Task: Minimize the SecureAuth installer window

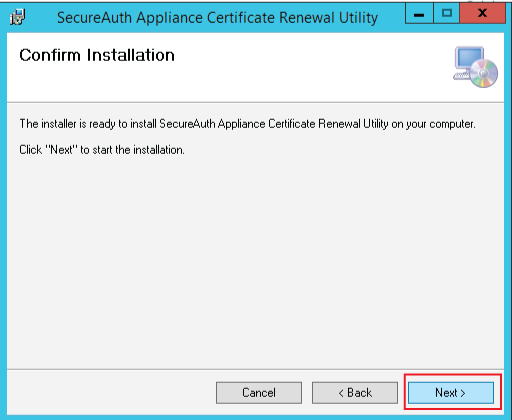Action: (419, 14)
